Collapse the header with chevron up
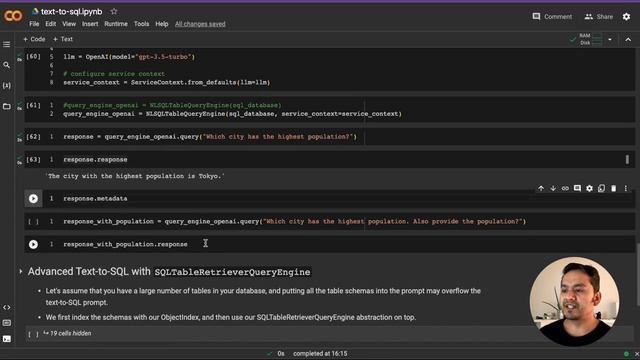This screenshot has height=360, width=640. pos(628,40)
